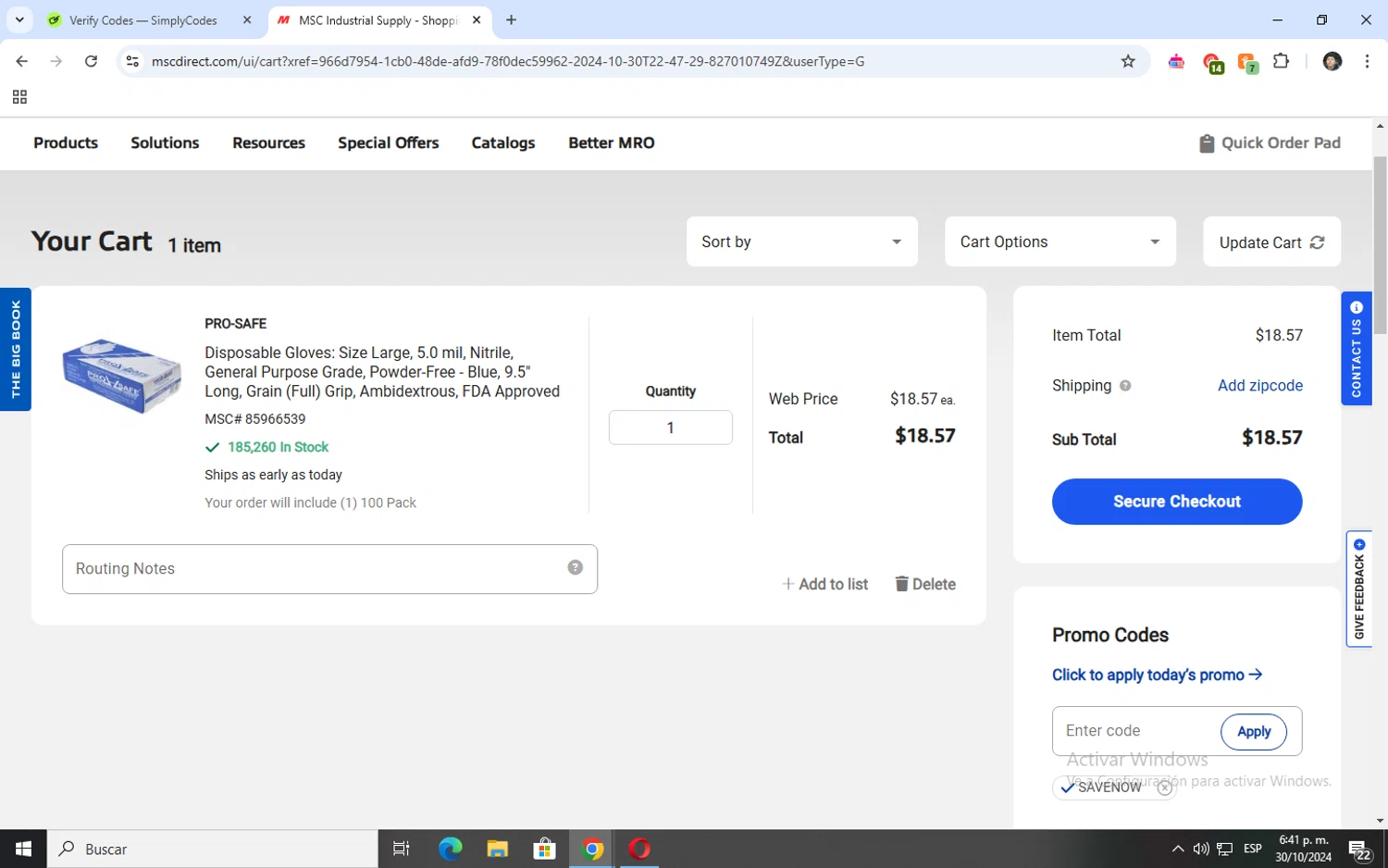This screenshot has height=868, width=1388.
Task: Open the Better MRO menu
Action: [x=612, y=143]
